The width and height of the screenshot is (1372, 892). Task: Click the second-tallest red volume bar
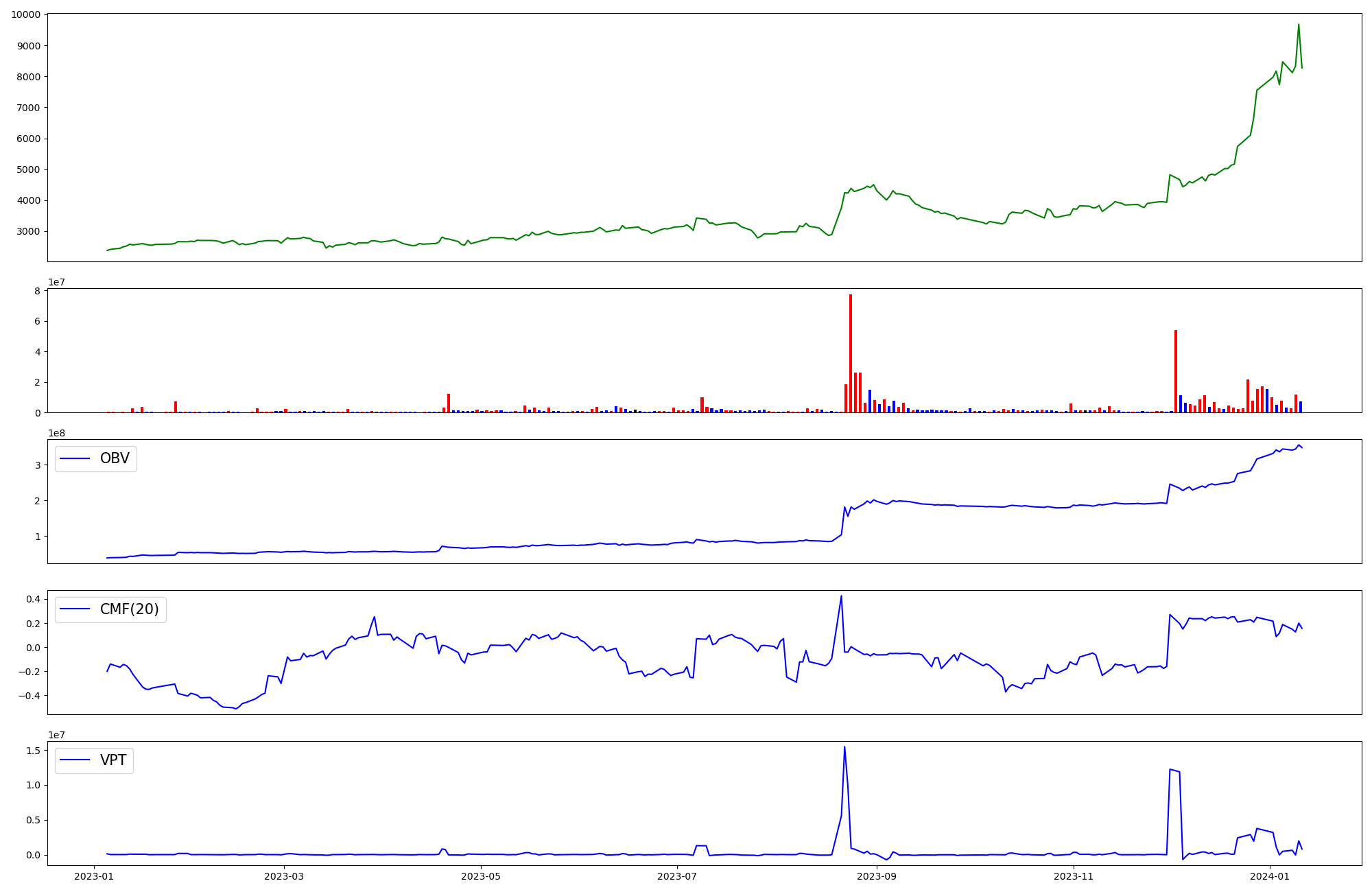click(1176, 371)
